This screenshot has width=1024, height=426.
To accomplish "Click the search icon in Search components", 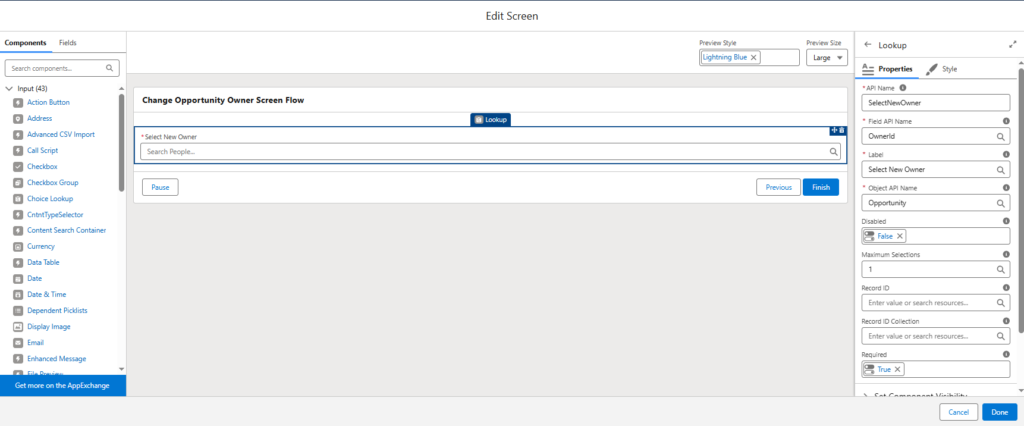I will pos(110,68).
